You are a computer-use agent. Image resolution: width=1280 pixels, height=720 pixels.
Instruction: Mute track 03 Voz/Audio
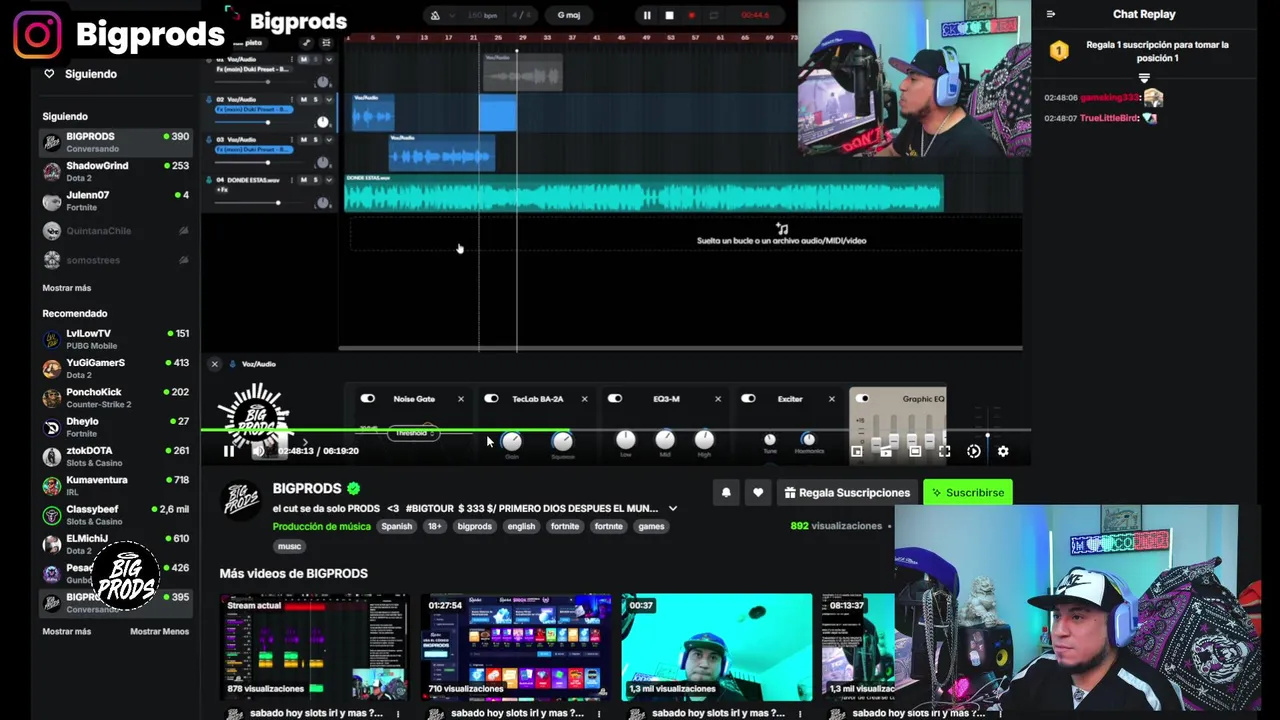point(304,139)
